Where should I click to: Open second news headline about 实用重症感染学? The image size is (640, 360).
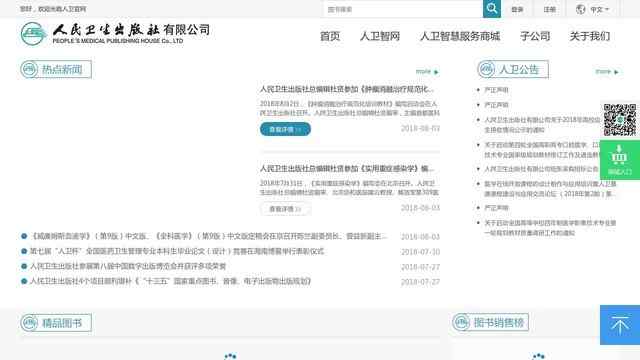347,169
